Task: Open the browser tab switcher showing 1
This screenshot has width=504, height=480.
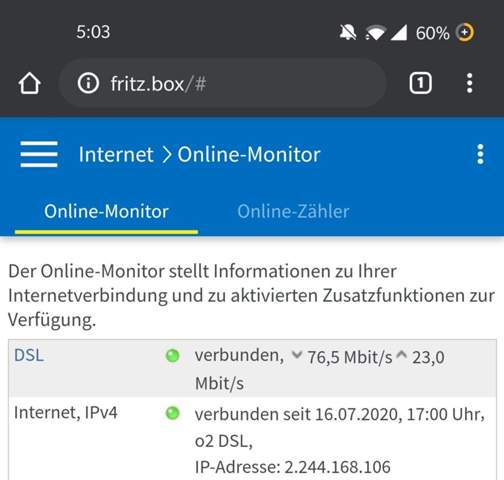Action: point(420,83)
